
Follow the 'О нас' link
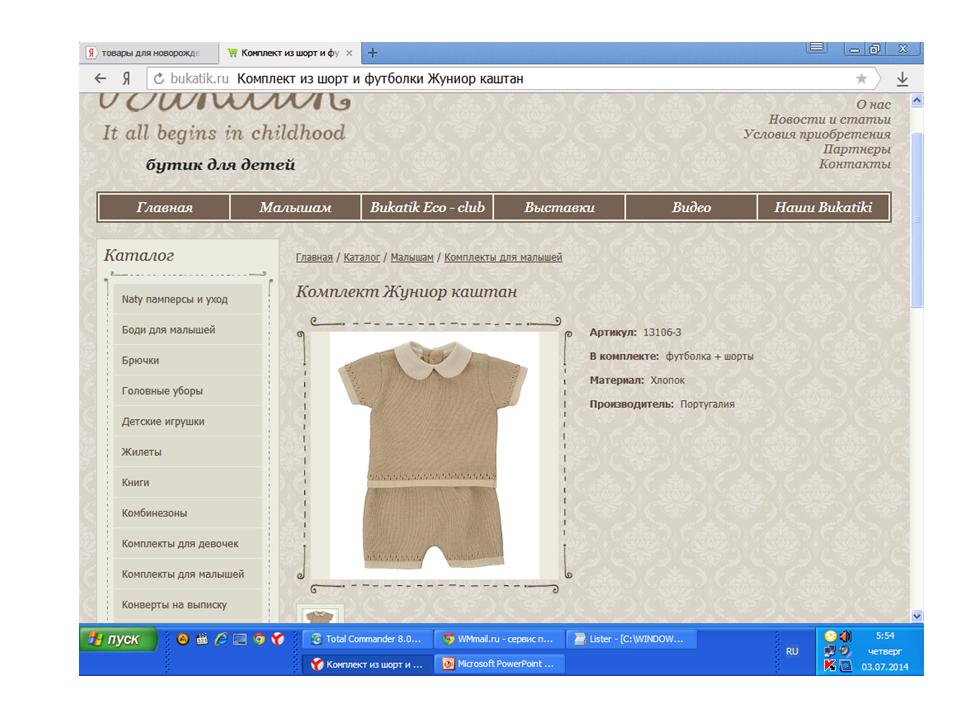[x=873, y=105]
